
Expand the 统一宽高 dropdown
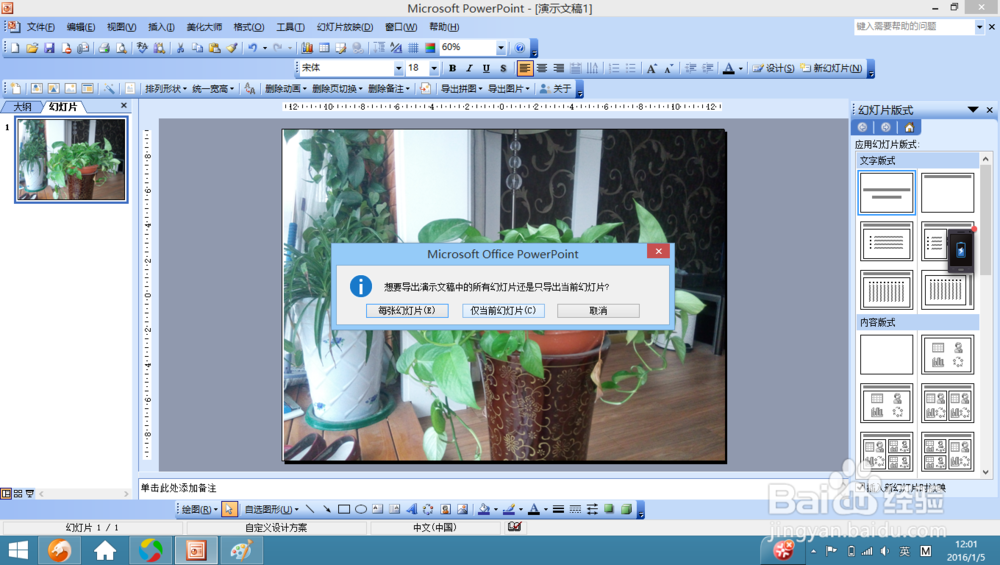213,89
